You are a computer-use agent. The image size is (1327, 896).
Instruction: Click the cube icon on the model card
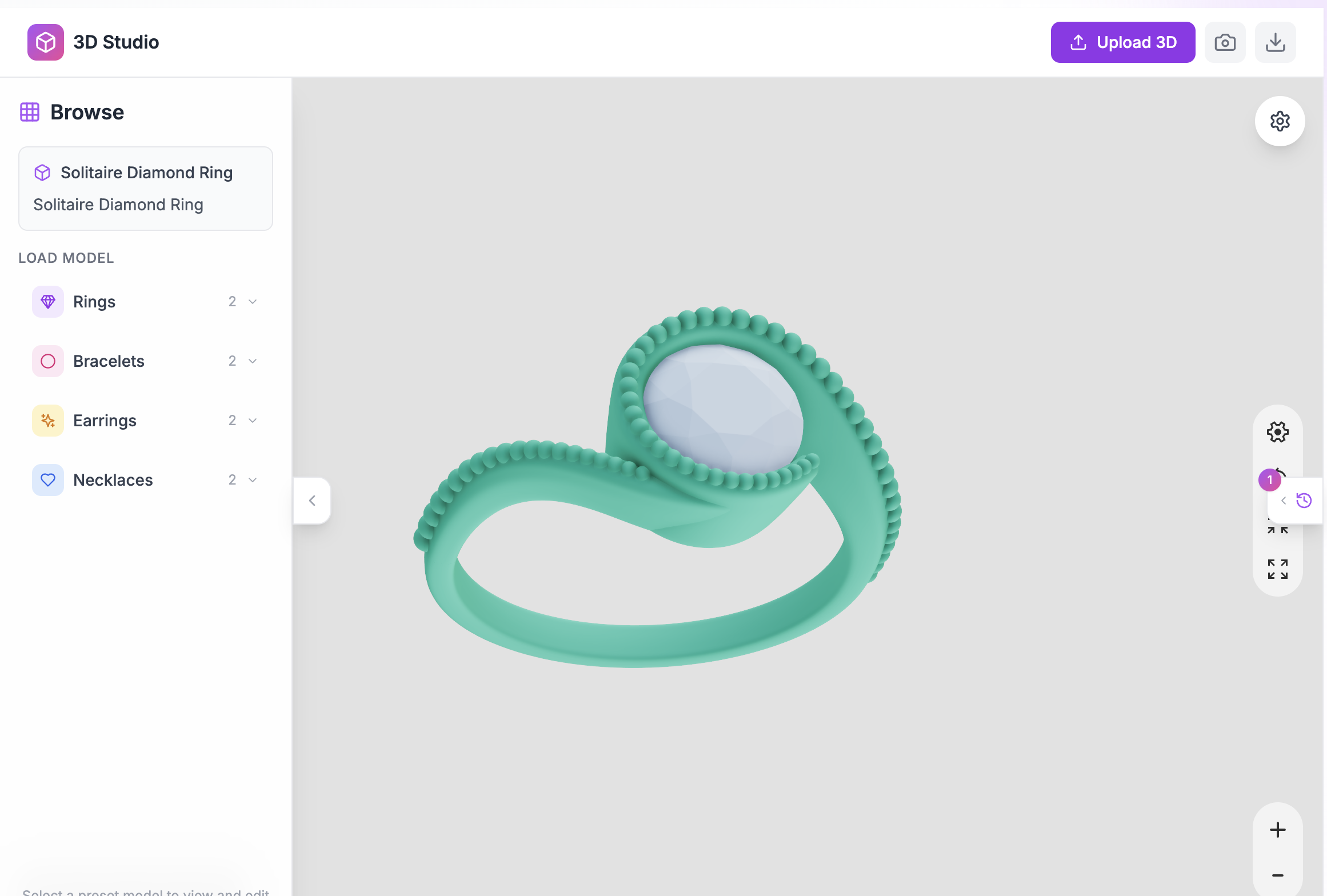click(42, 173)
